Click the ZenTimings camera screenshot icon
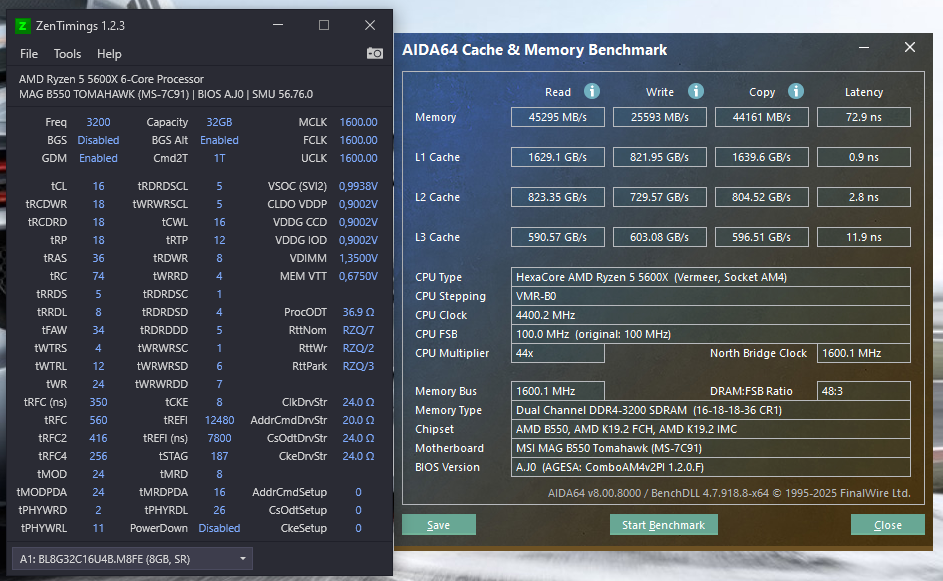This screenshot has width=943, height=581. tap(374, 53)
